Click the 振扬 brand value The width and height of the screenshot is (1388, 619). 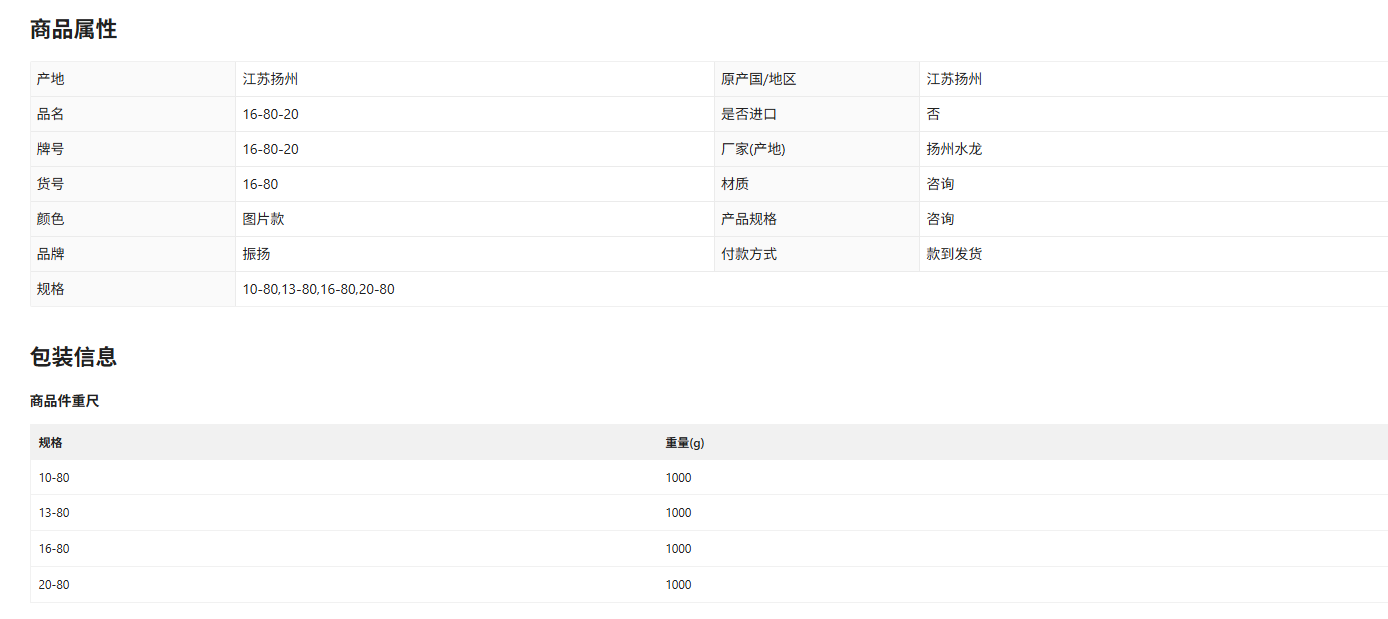point(256,254)
